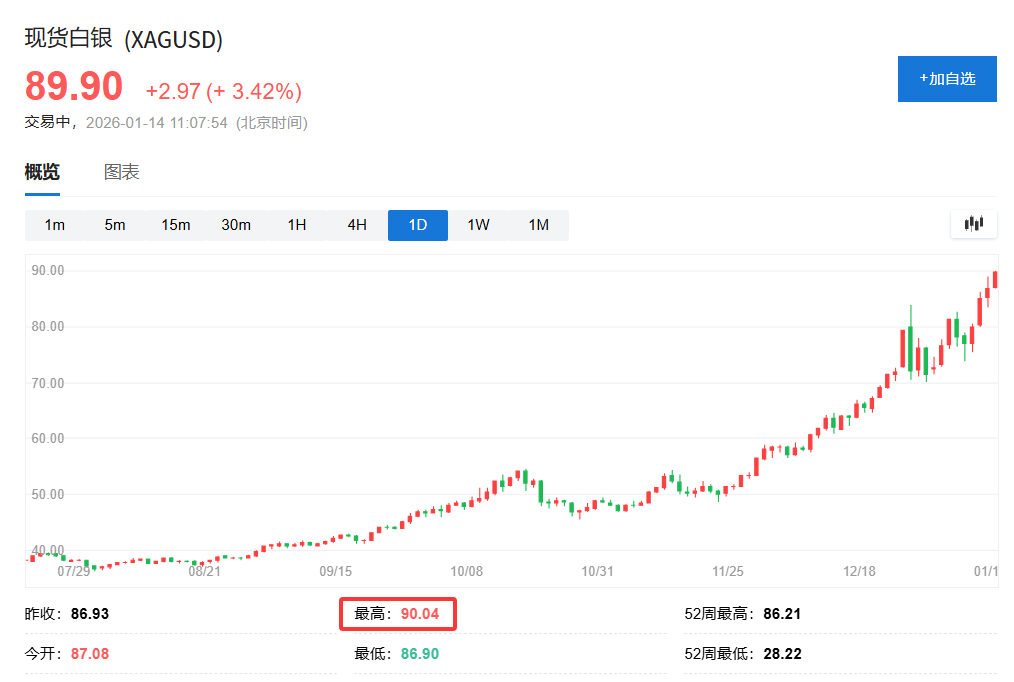The image size is (1014, 682).
Task: Select the 1D timeframe
Action: [x=417, y=224]
